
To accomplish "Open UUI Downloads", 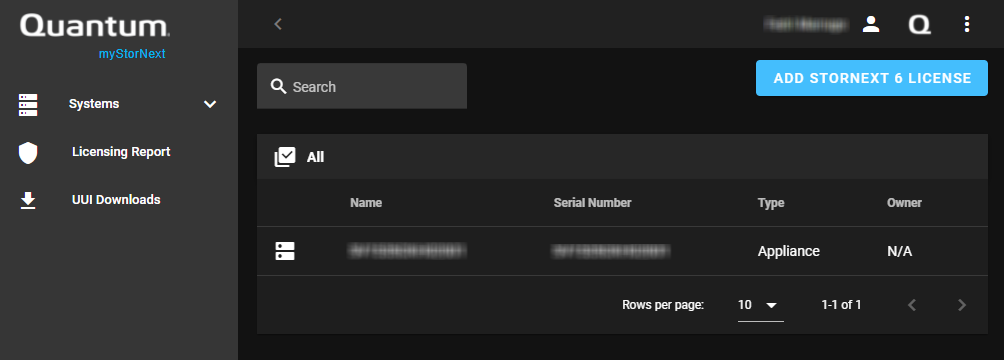I will [x=116, y=199].
